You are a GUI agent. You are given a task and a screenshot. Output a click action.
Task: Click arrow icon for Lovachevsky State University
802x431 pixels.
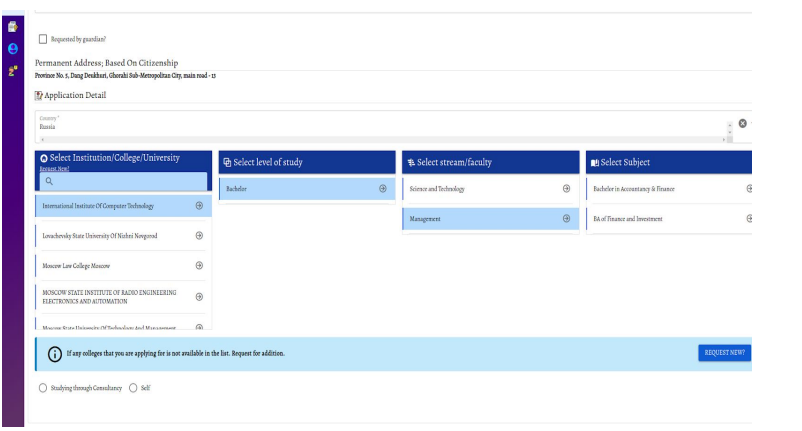click(x=199, y=236)
